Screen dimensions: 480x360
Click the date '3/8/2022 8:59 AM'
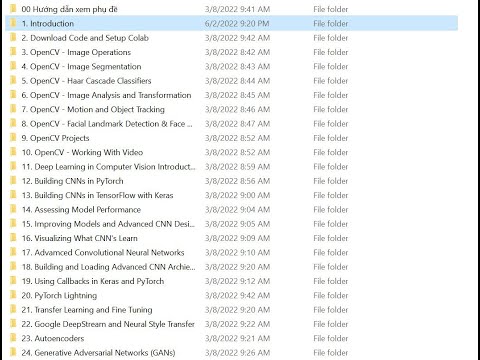[237, 167]
